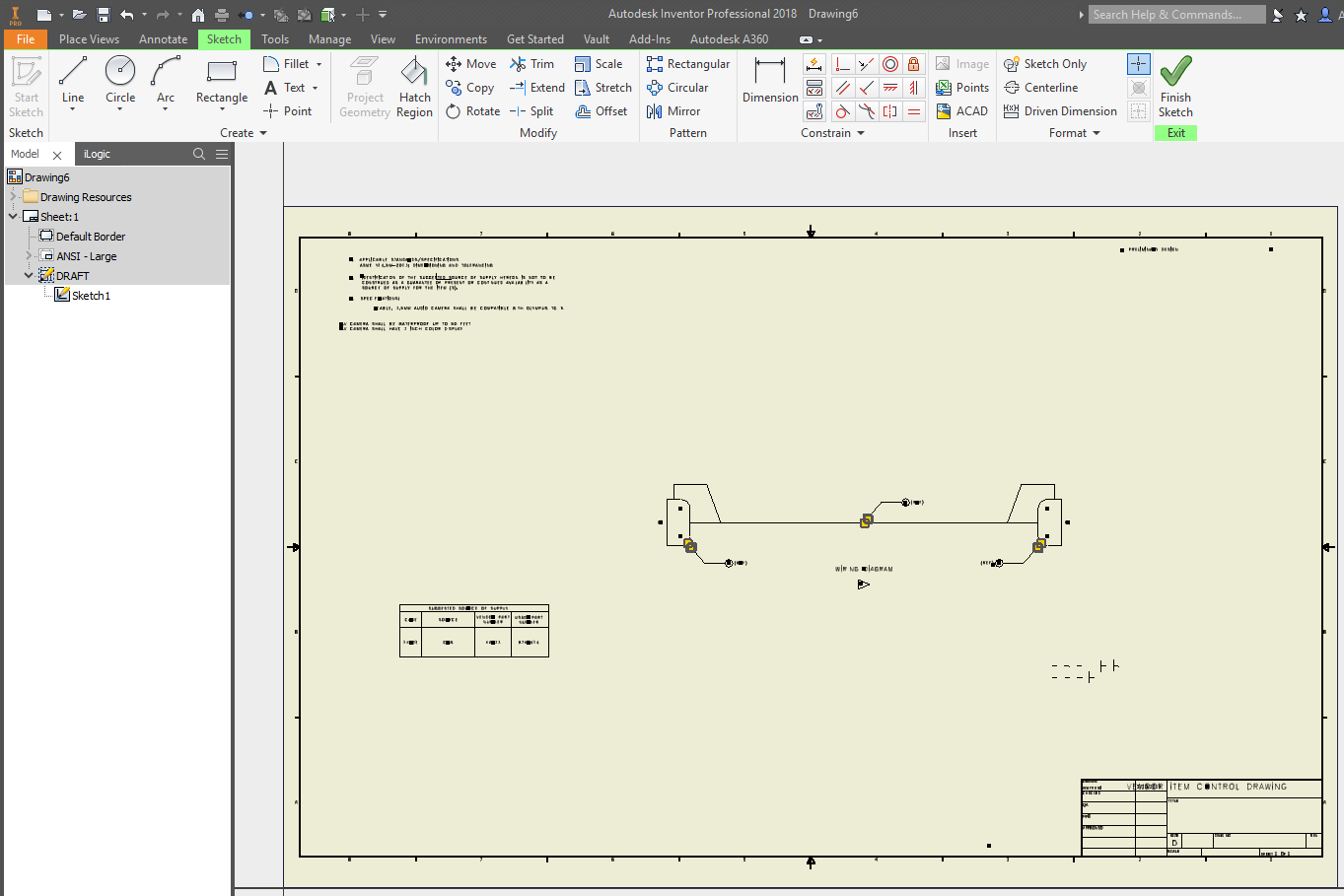Toggle Centerline format option

tap(1041, 88)
